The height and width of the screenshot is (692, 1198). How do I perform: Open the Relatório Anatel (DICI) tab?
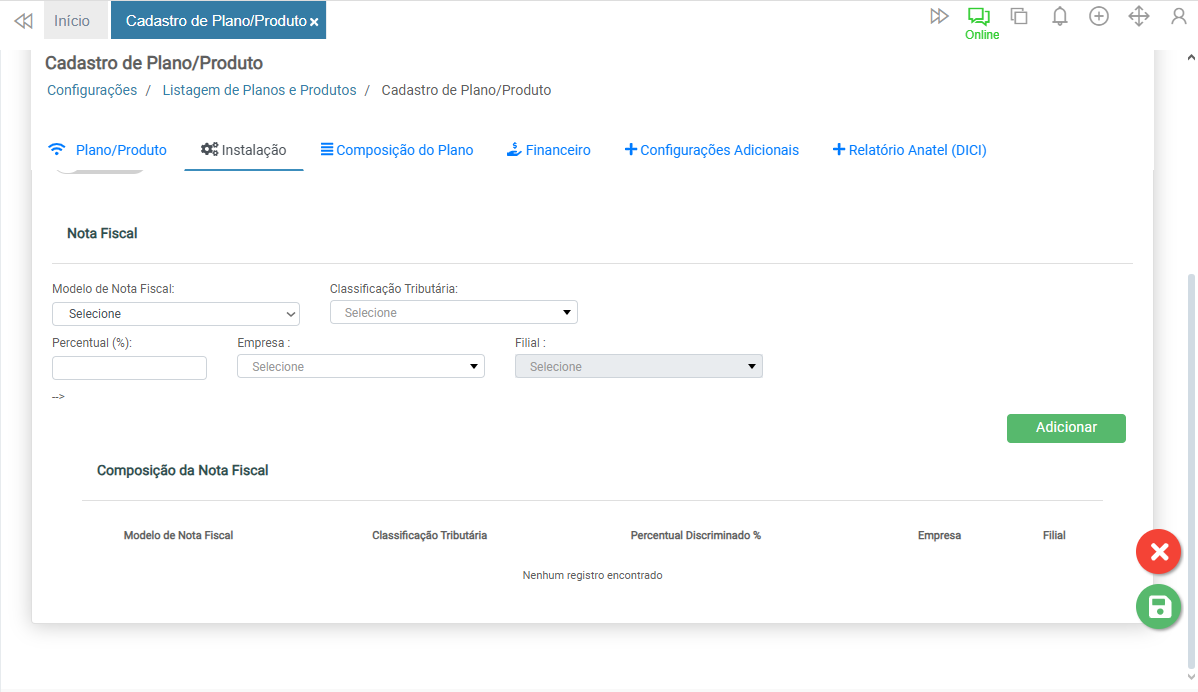pyautogui.click(x=909, y=150)
